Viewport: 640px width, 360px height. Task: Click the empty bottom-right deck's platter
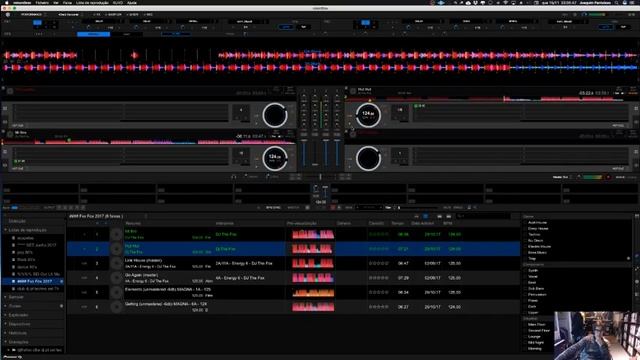tap(368, 158)
